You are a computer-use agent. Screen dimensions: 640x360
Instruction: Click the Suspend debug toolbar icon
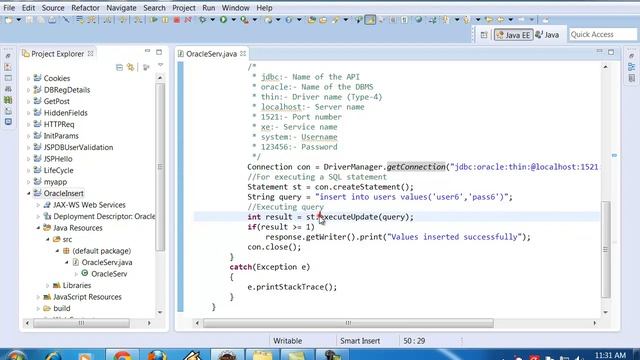point(165,20)
